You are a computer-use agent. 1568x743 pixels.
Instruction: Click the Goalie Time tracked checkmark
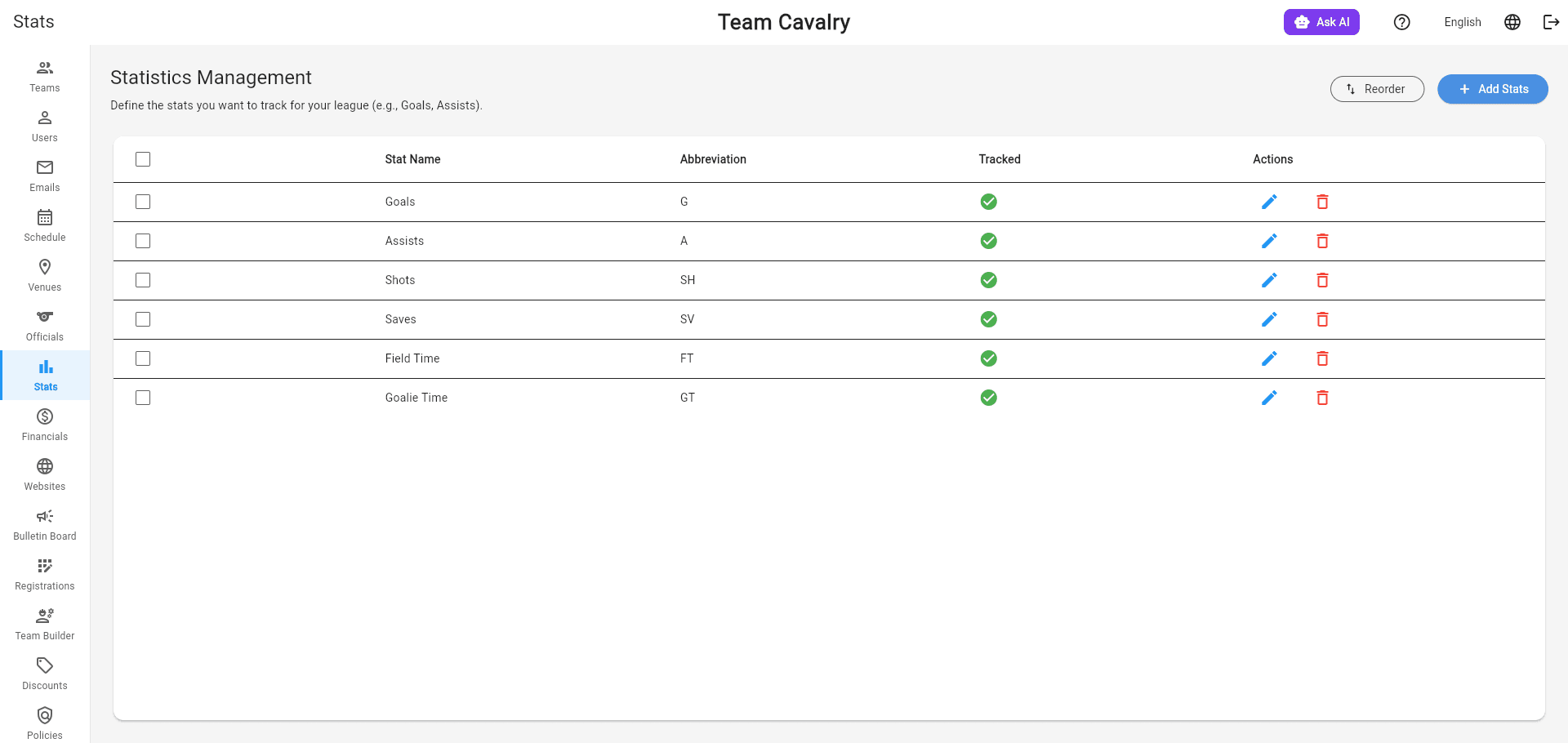tap(988, 398)
